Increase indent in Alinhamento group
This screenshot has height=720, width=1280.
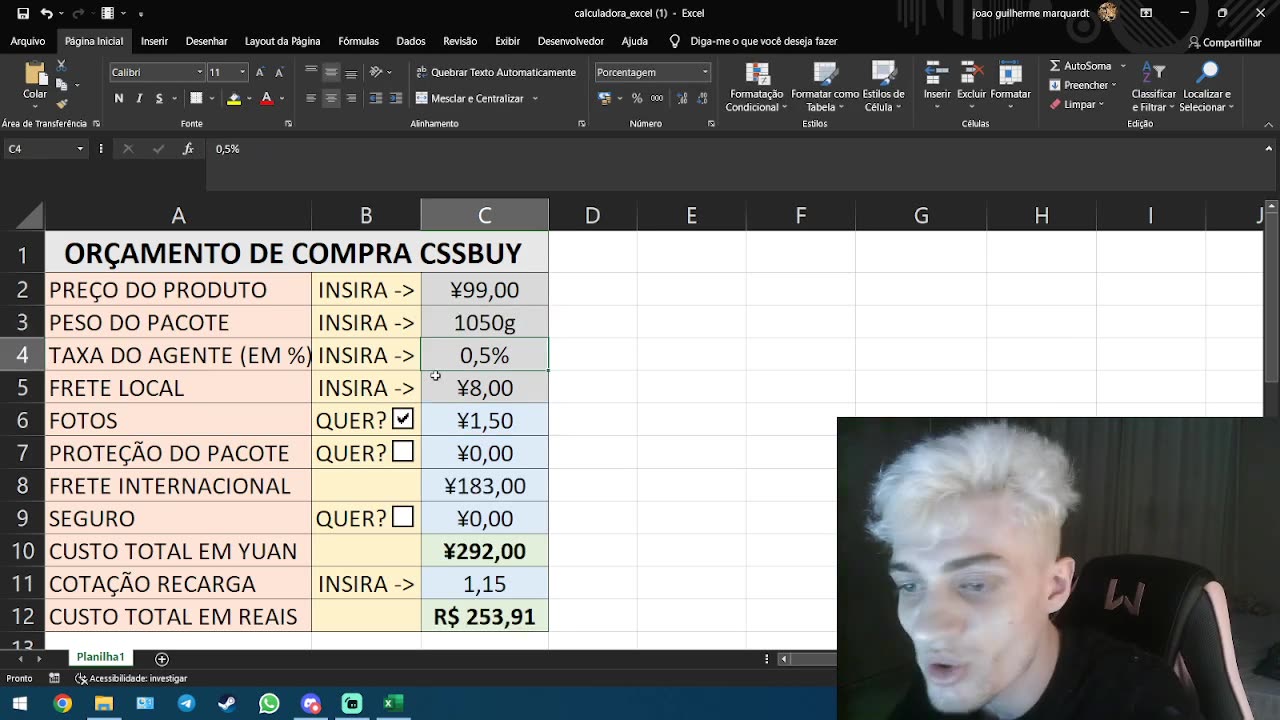[396, 98]
